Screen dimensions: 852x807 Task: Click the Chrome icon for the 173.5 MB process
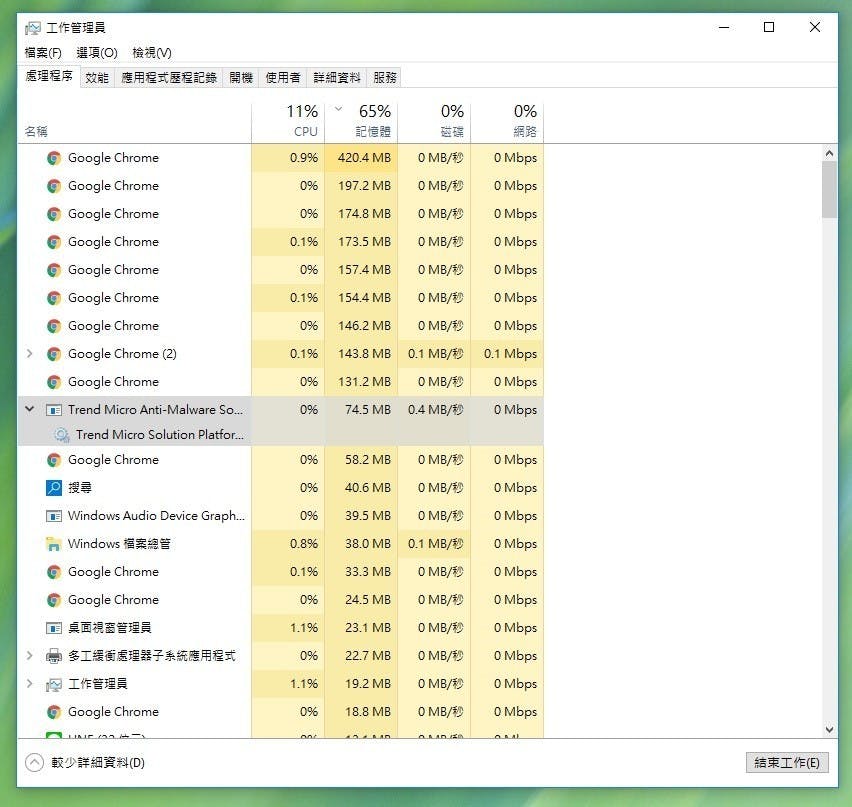coord(54,242)
